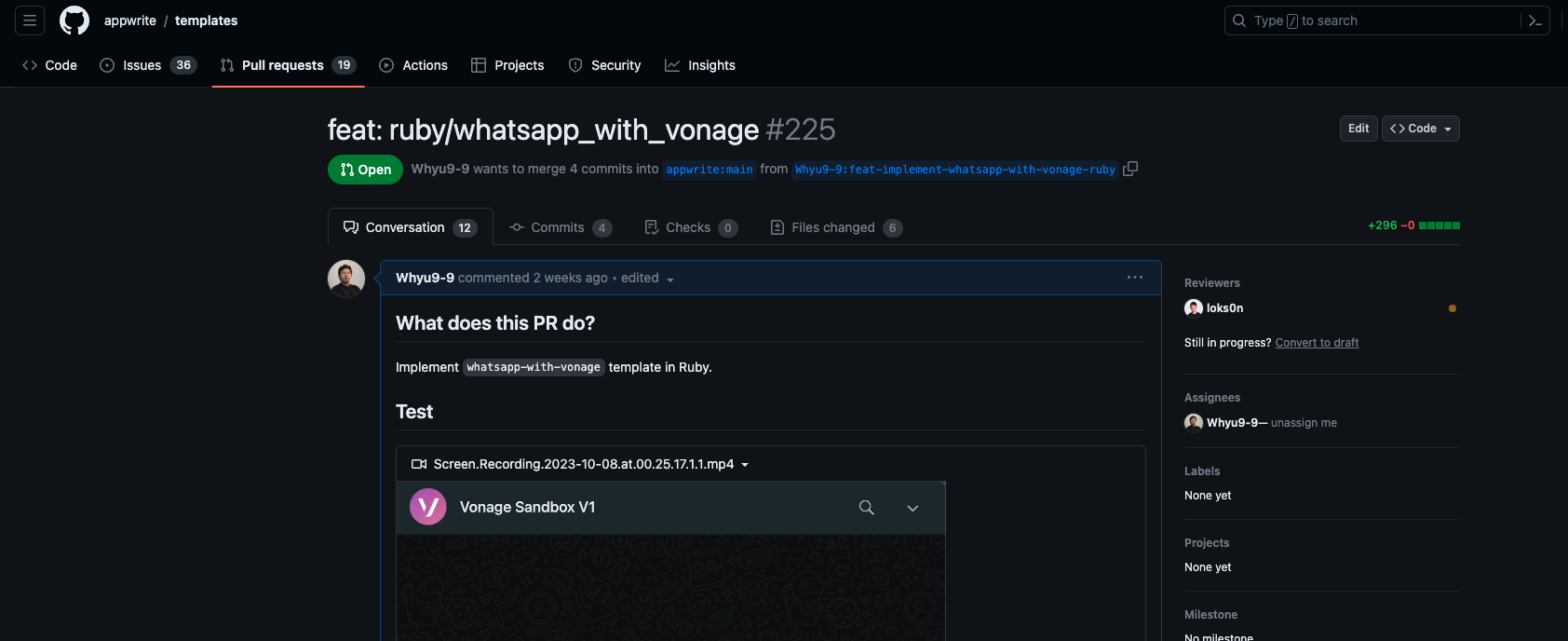1568x641 pixels.
Task: Click Whyu9-9 wants to merge author link
Action: click(x=440, y=169)
